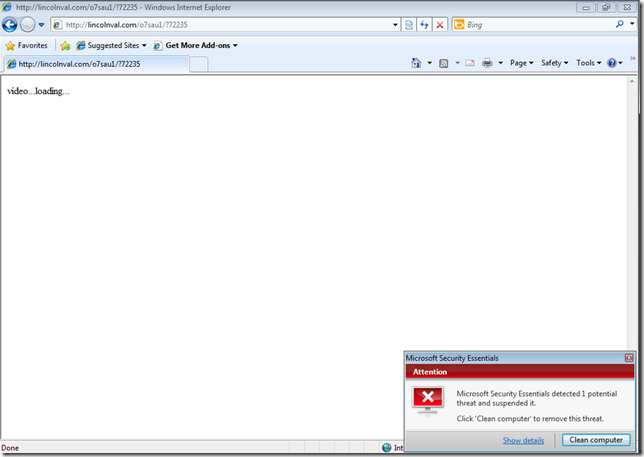Close the Microsoft Security Essentials popup
Viewport: 644px width, 457px height.
click(x=629, y=358)
